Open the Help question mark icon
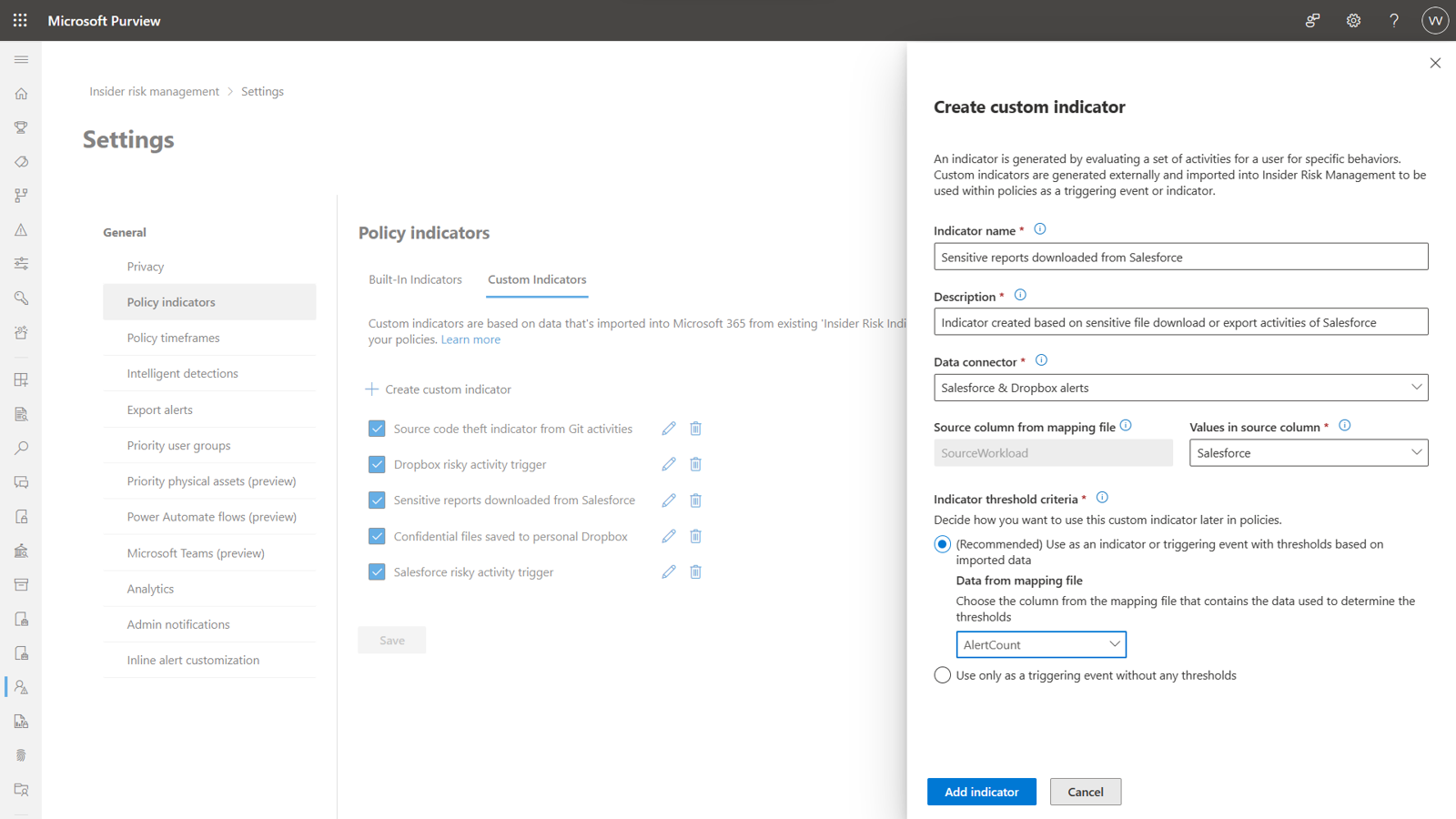This screenshot has width=1456, height=819. click(1394, 20)
